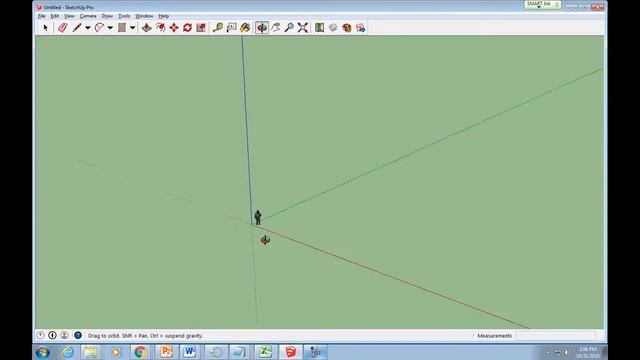Image resolution: width=640 pixels, height=360 pixels.
Task: Switch to Excel on taskbar
Action: (265, 352)
